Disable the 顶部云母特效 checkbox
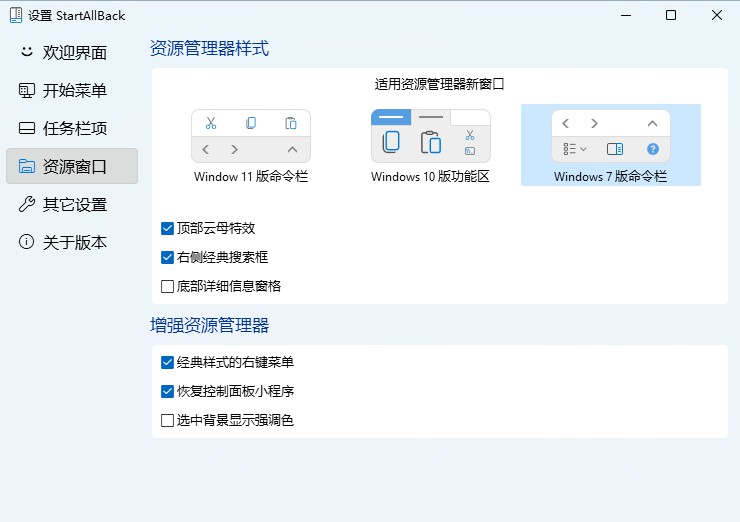Viewport: 740px width, 522px height. point(168,228)
